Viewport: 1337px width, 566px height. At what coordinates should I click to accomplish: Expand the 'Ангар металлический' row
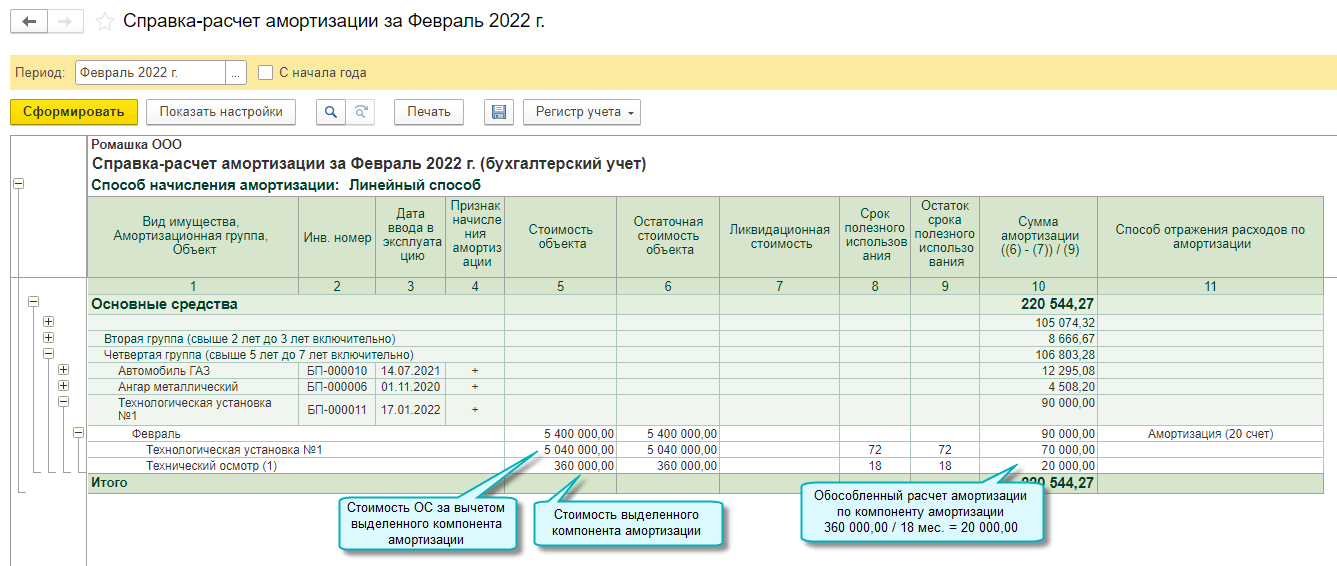[x=63, y=386]
